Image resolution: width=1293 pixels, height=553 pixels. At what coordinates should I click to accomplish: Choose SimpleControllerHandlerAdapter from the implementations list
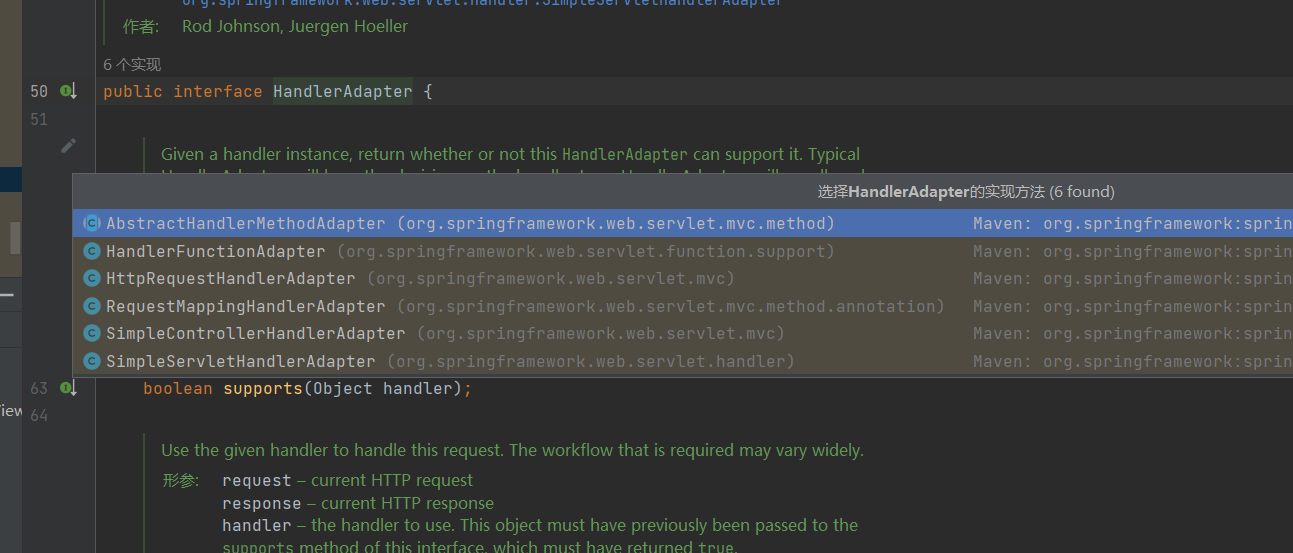point(255,334)
